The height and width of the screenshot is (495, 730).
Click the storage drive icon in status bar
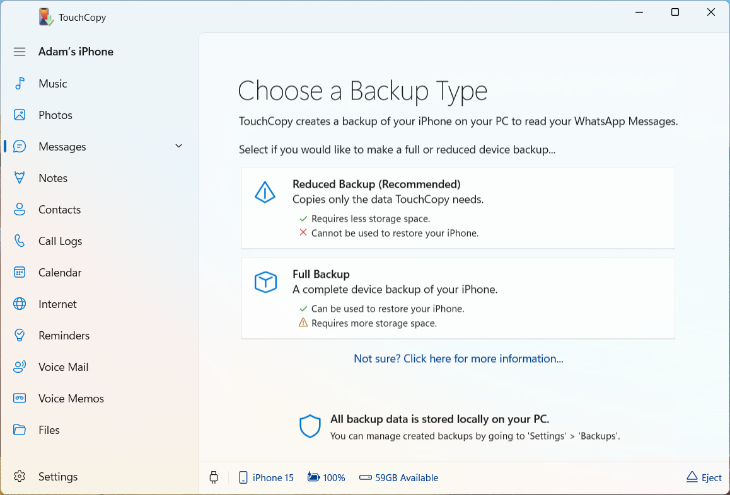click(365, 477)
